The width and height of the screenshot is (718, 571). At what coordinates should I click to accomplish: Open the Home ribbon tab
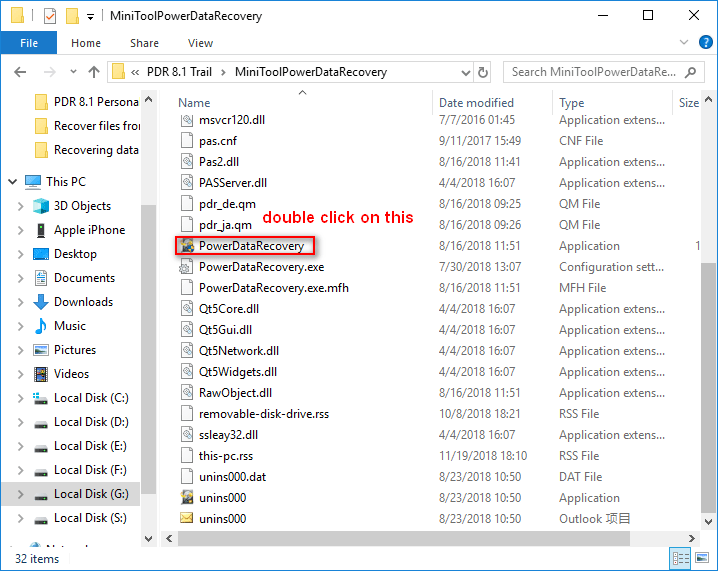pyautogui.click(x=86, y=43)
